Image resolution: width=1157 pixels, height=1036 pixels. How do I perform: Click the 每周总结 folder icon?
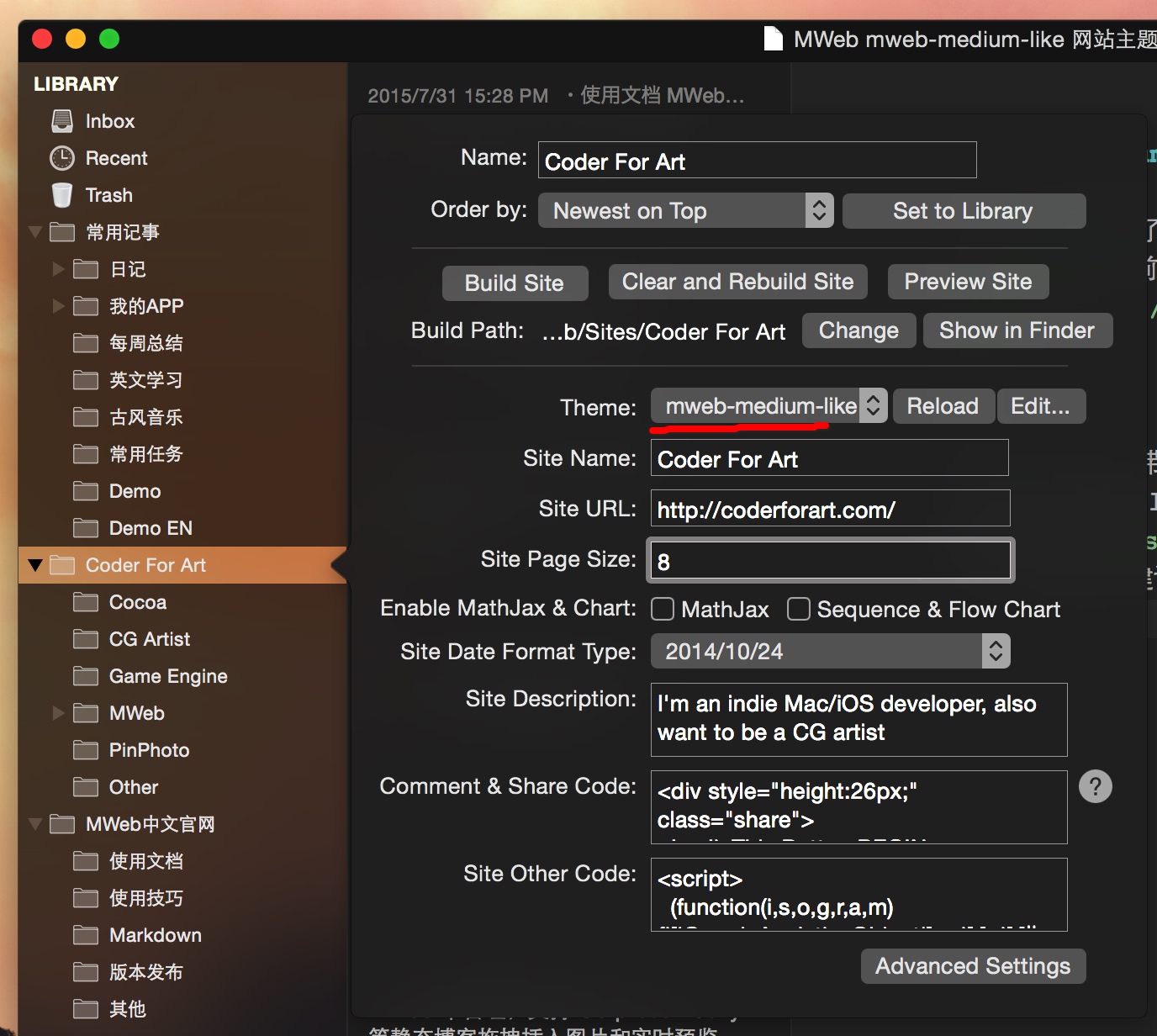point(86,343)
